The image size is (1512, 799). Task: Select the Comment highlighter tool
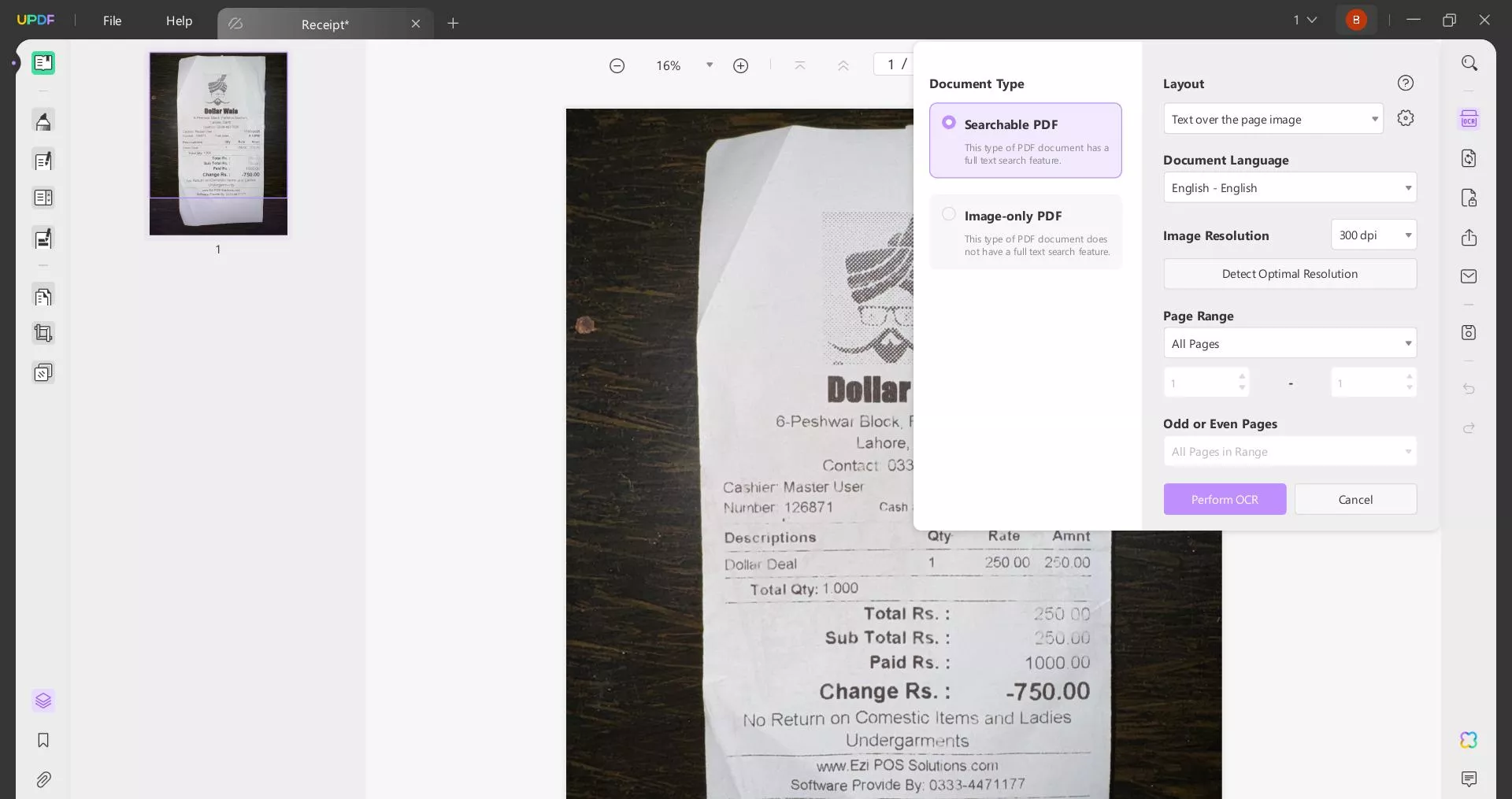pyautogui.click(x=43, y=120)
